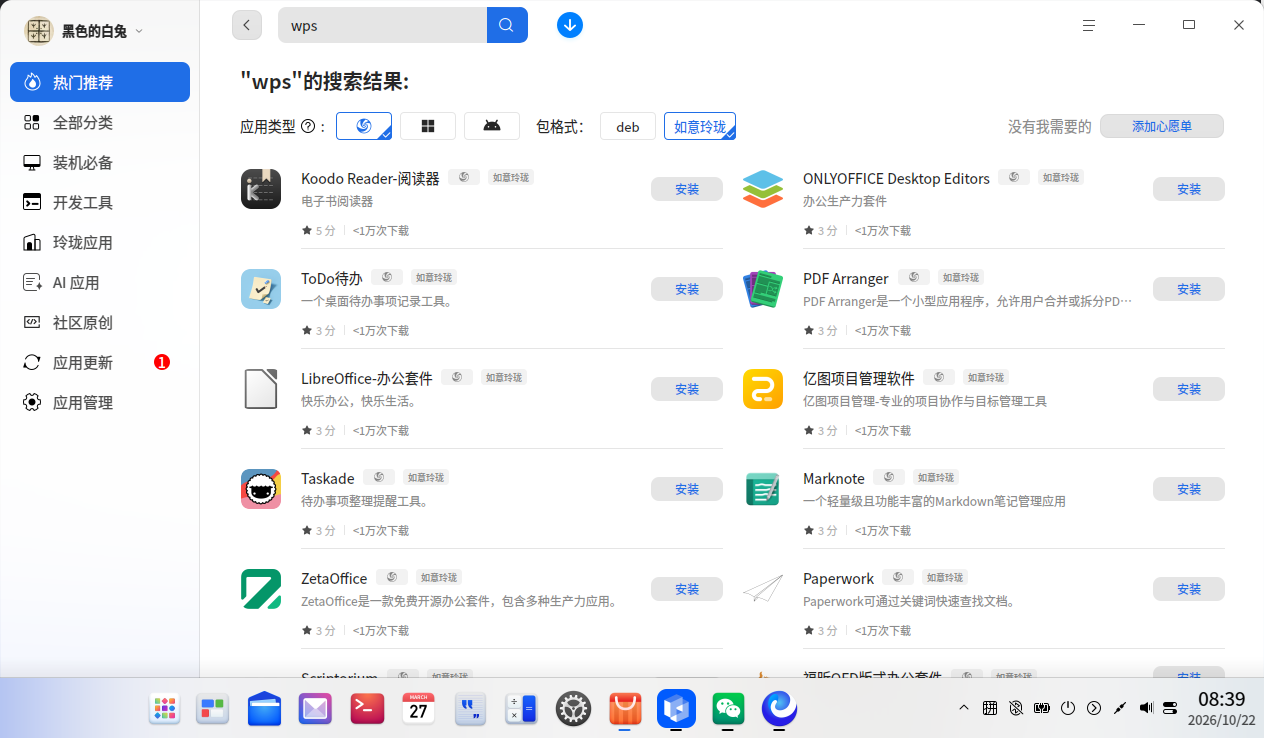The height and width of the screenshot is (738, 1264).
Task: Expand the system tray hidden icons arrow
Action: pyautogui.click(x=964, y=708)
